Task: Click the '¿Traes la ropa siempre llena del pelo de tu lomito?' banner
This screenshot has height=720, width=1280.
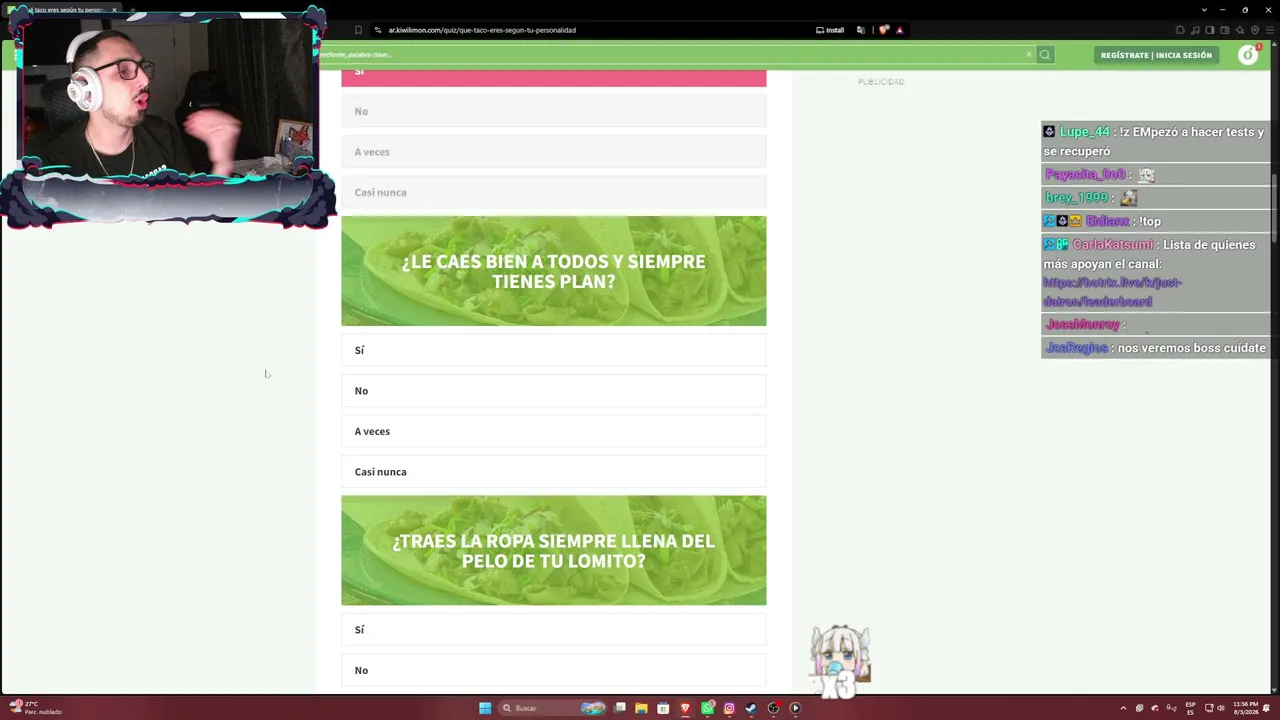Action: [x=553, y=550]
